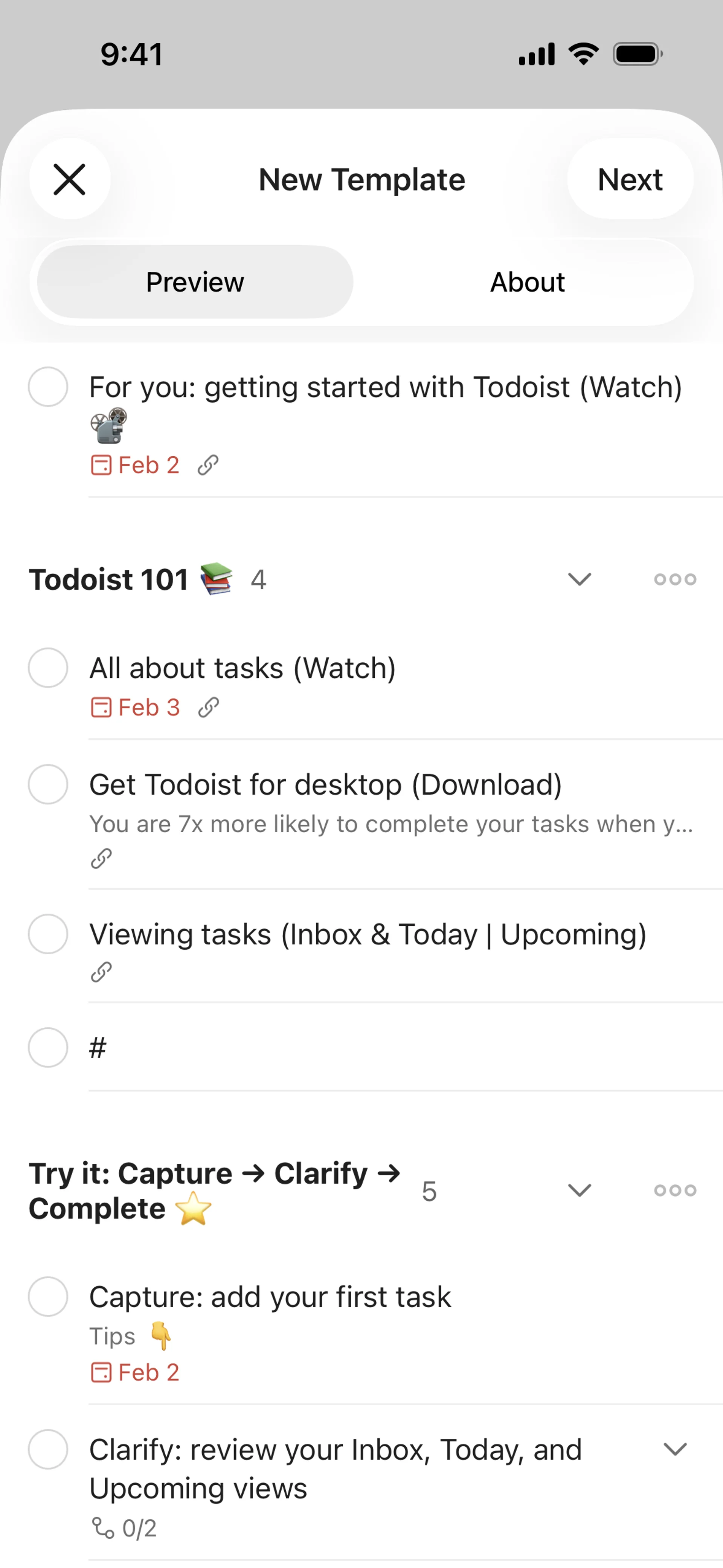Tap the link icon under All about tasks
Screen dimensions: 723x1568
pyautogui.click(x=208, y=707)
